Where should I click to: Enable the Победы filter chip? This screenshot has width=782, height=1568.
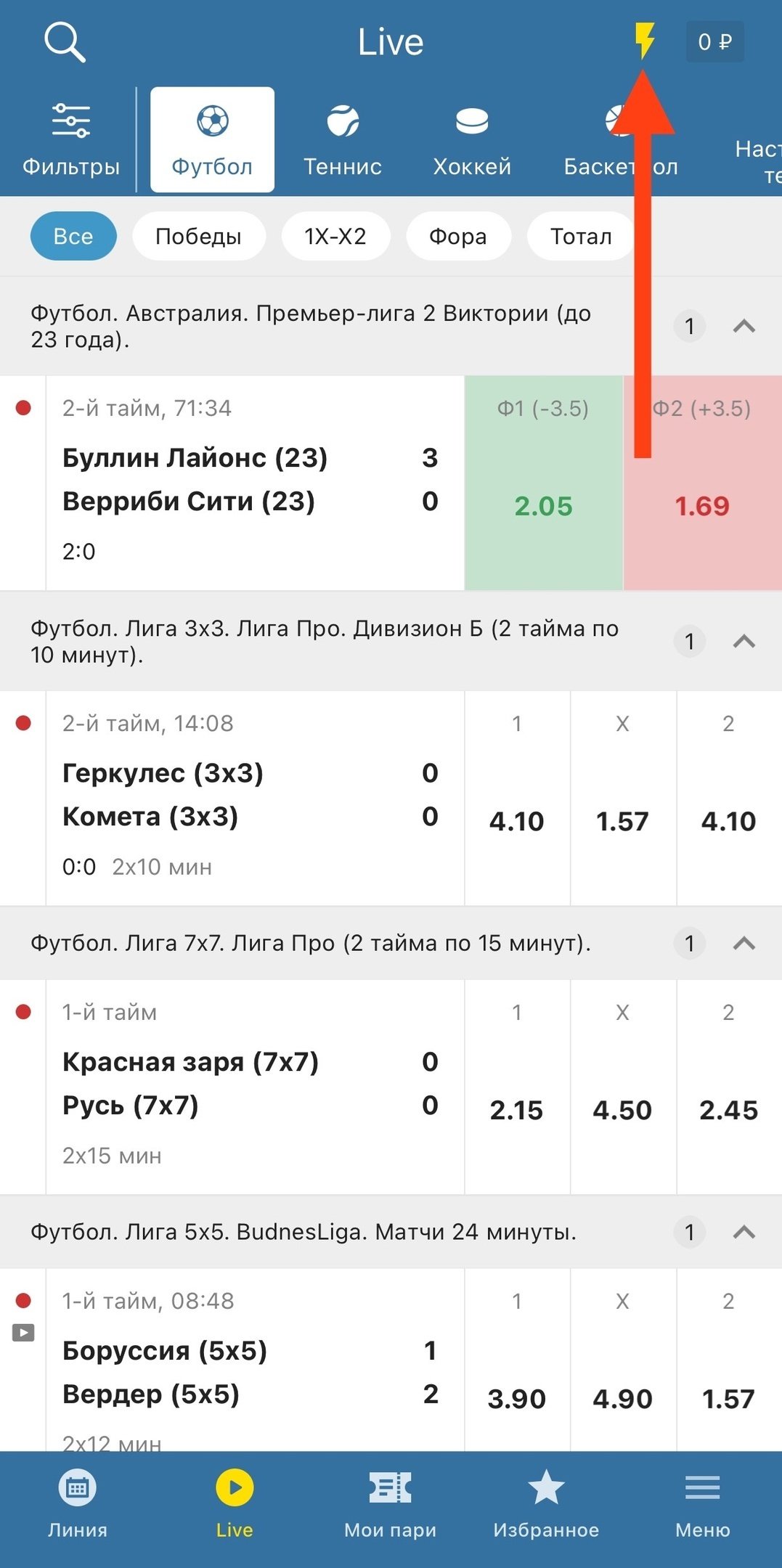point(198,236)
